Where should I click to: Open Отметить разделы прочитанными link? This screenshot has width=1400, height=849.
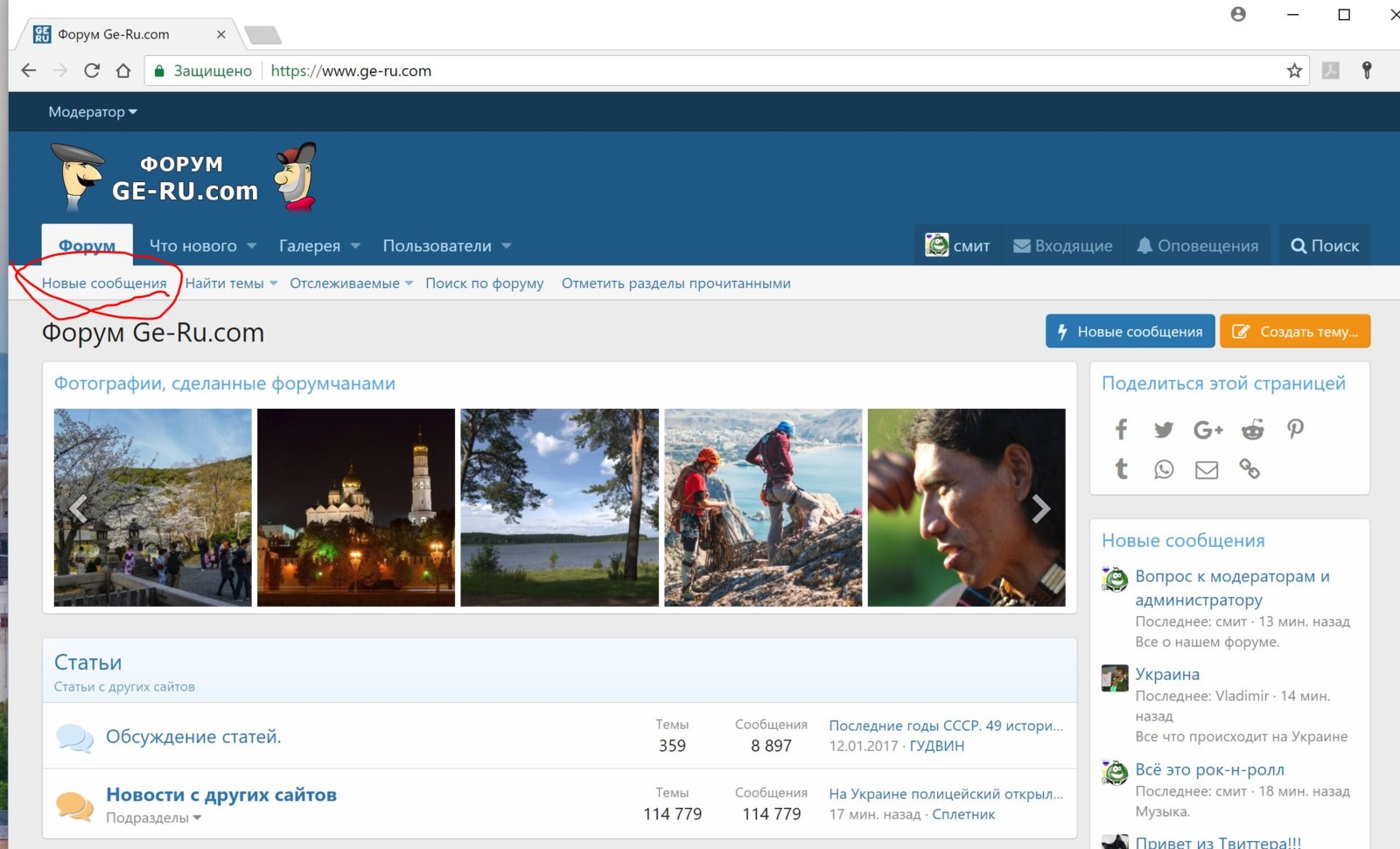[x=675, y=284]
